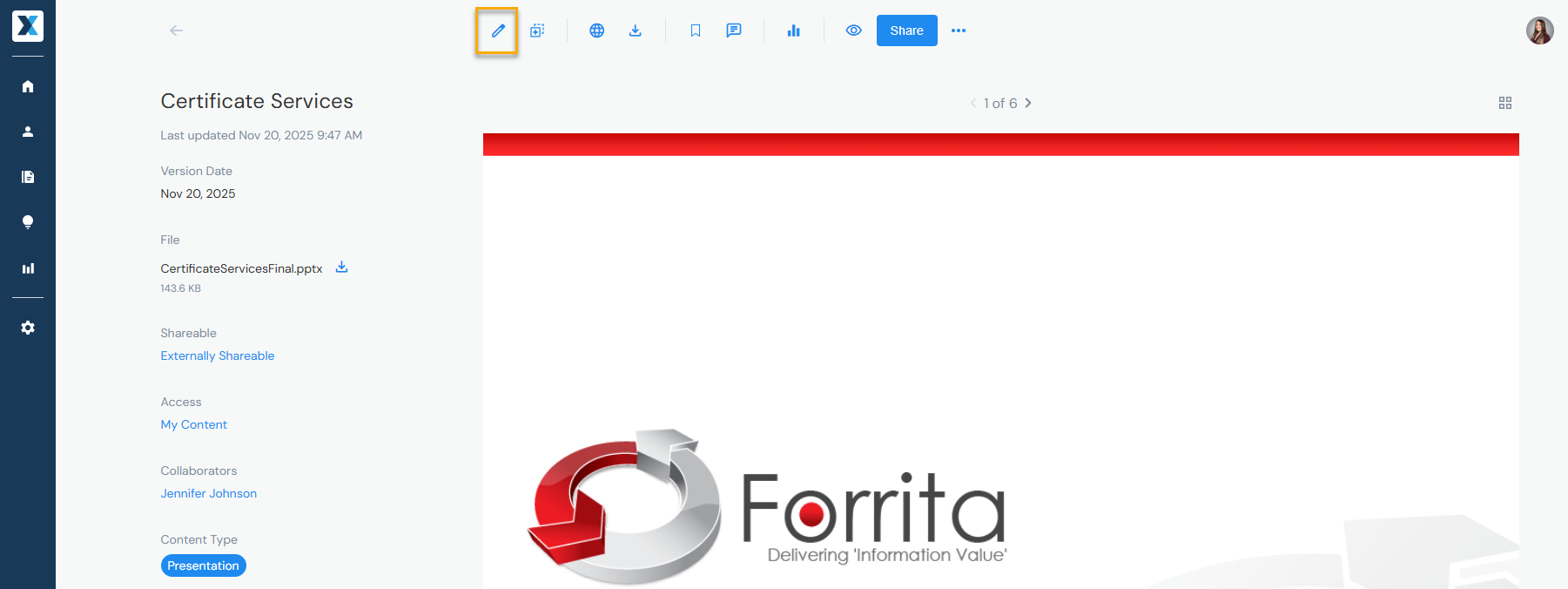This screenshot has height=589, width=1568.
Task: Click the previous slide arrow
Action: click(973, 103)
